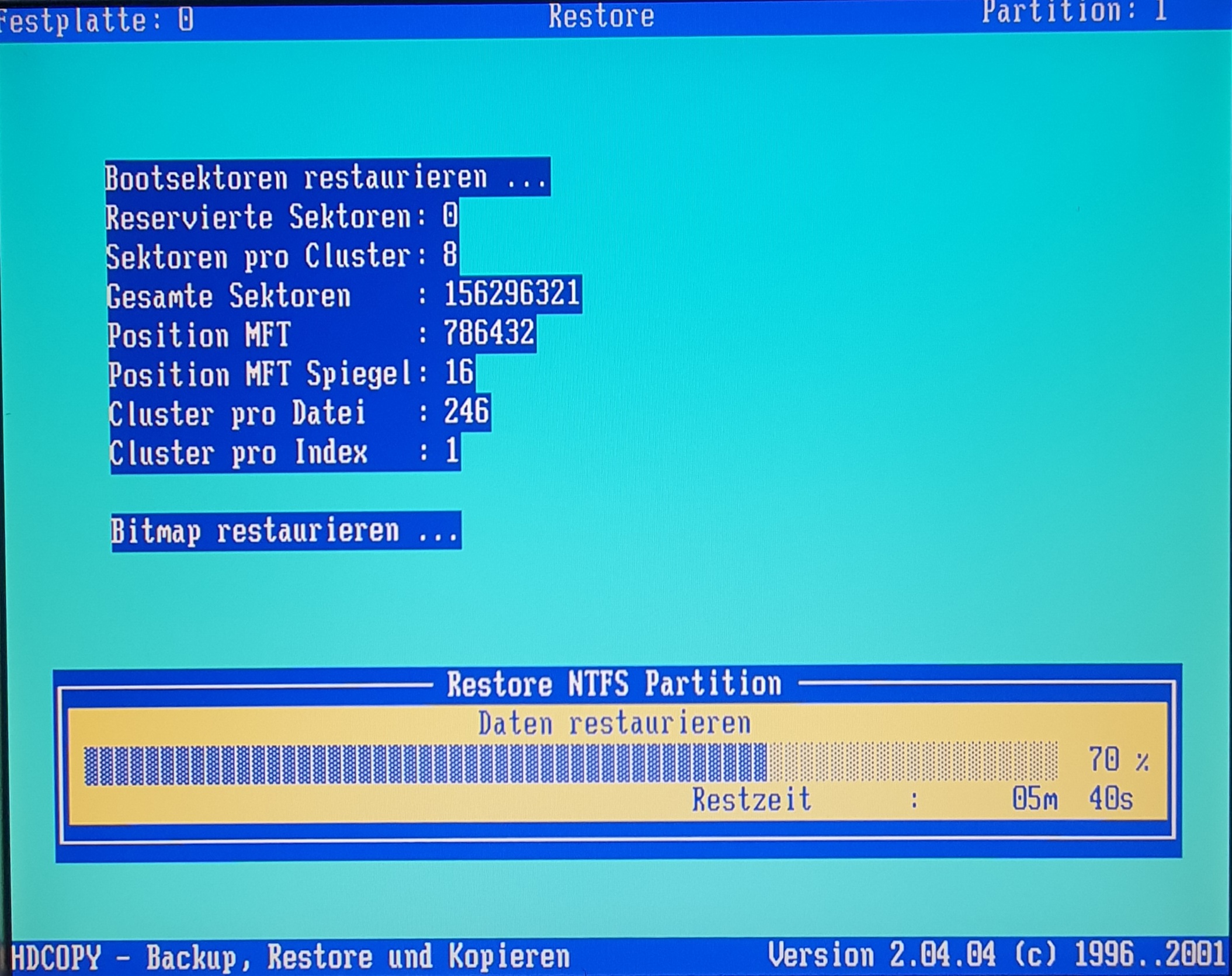Click the Bitmap restaurieren line
The image size is (1232, 976).
285,531
